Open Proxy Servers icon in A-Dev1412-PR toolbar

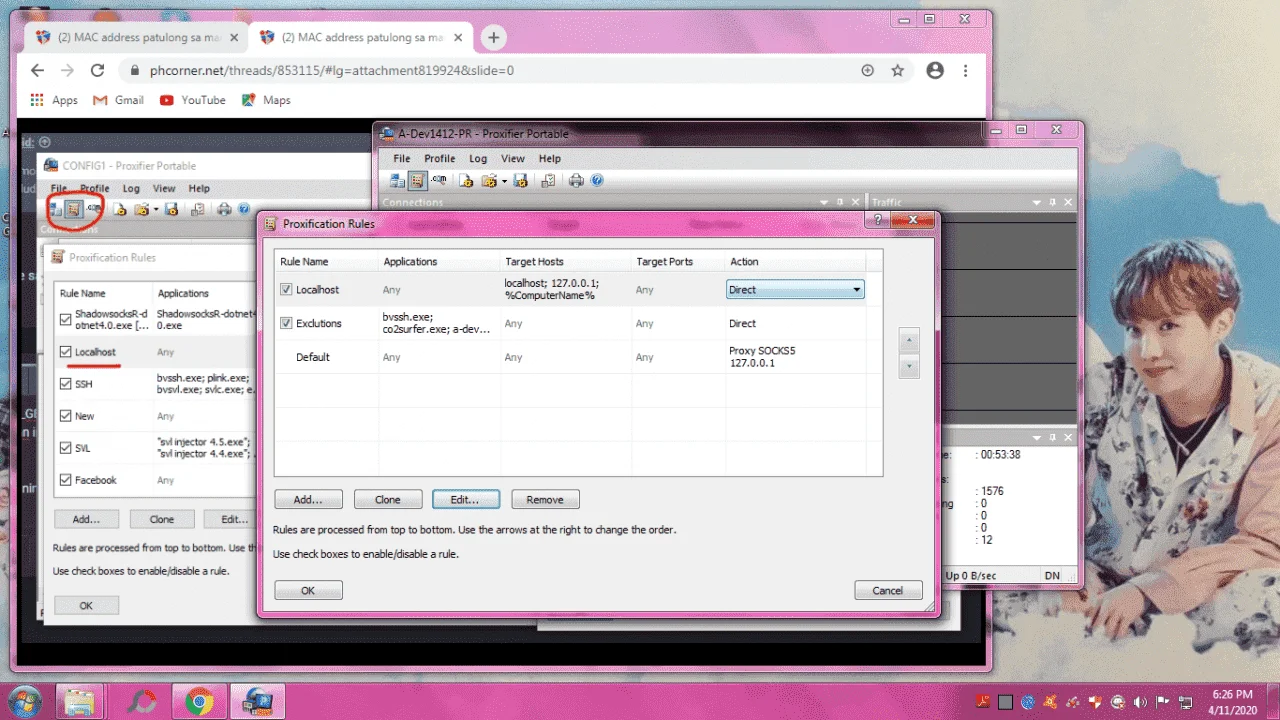point(397,181)
